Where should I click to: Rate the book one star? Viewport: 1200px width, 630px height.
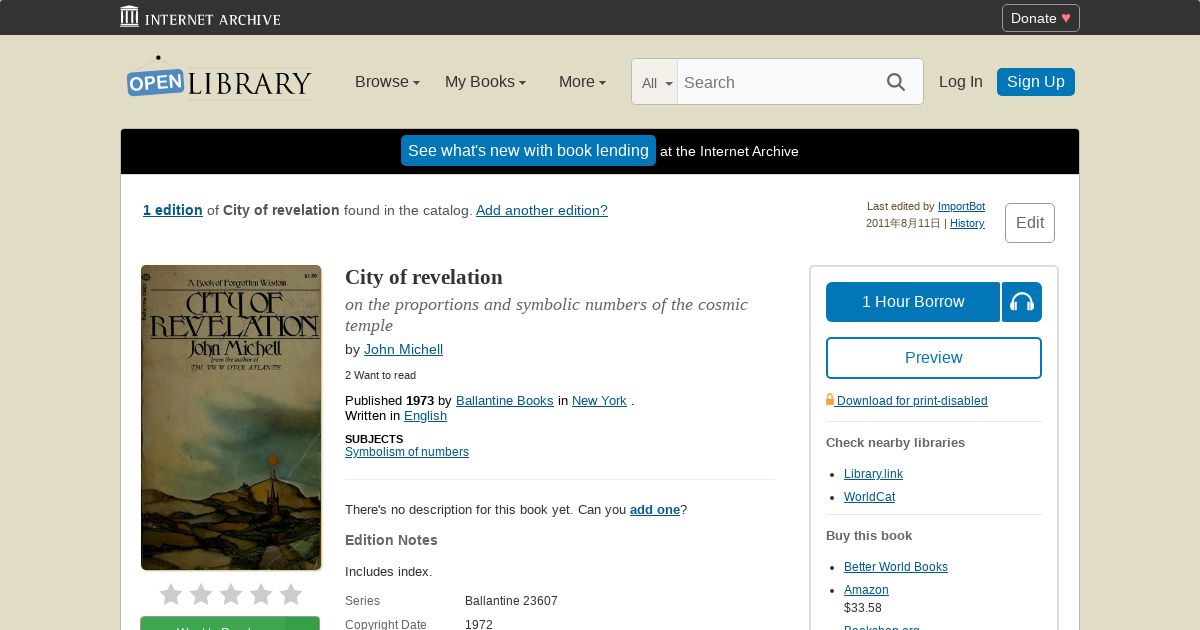pos(171,595)
